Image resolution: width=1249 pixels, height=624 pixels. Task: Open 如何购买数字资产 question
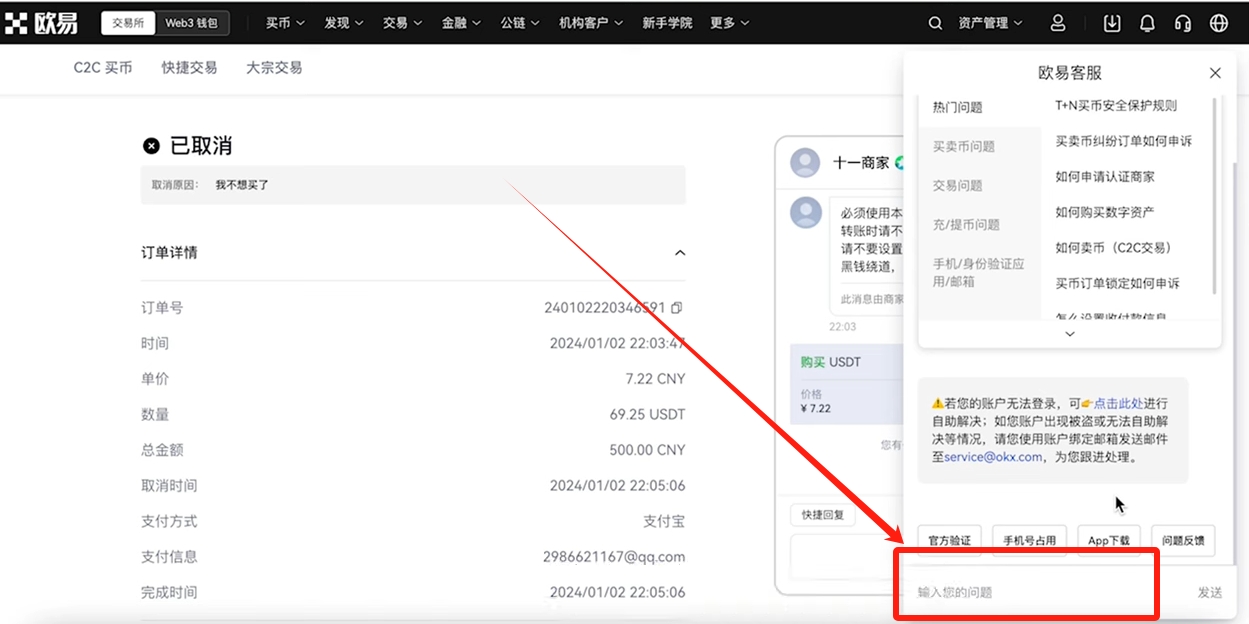click(x=1105, y=212)
